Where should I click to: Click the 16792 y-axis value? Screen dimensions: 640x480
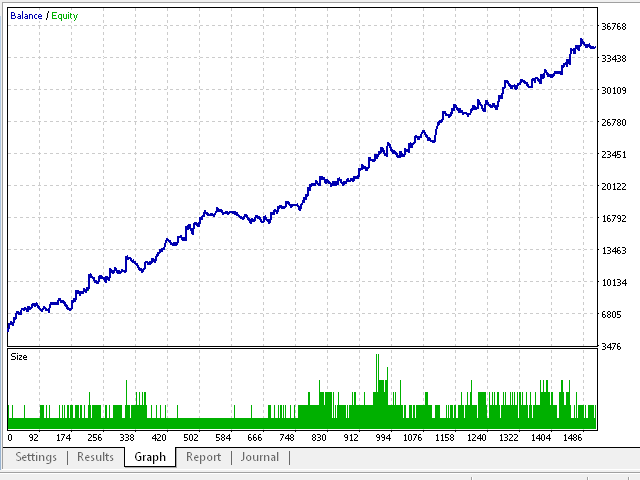(613, 219)
